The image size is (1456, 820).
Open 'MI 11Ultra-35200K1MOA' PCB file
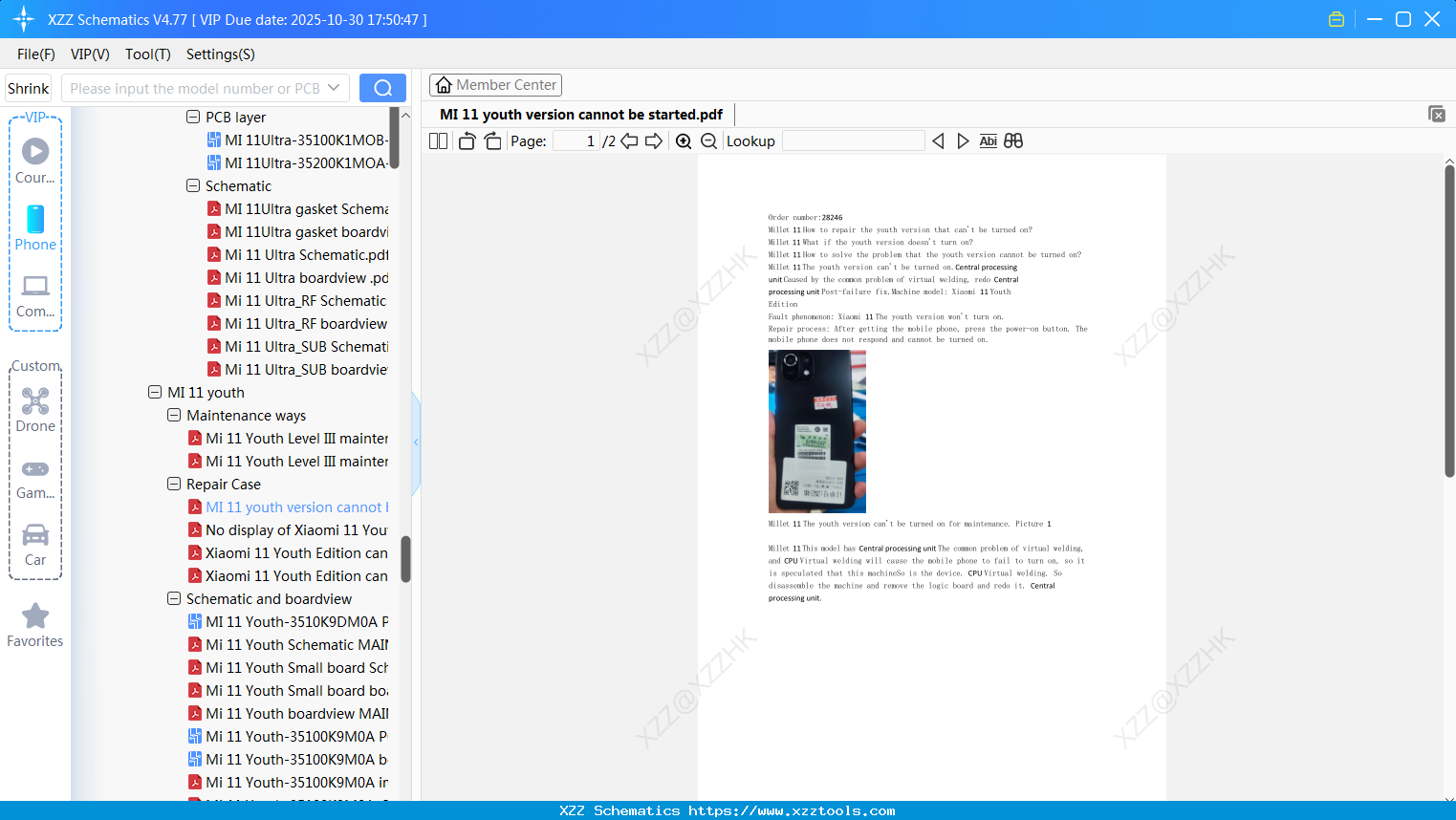click(297, 162)
